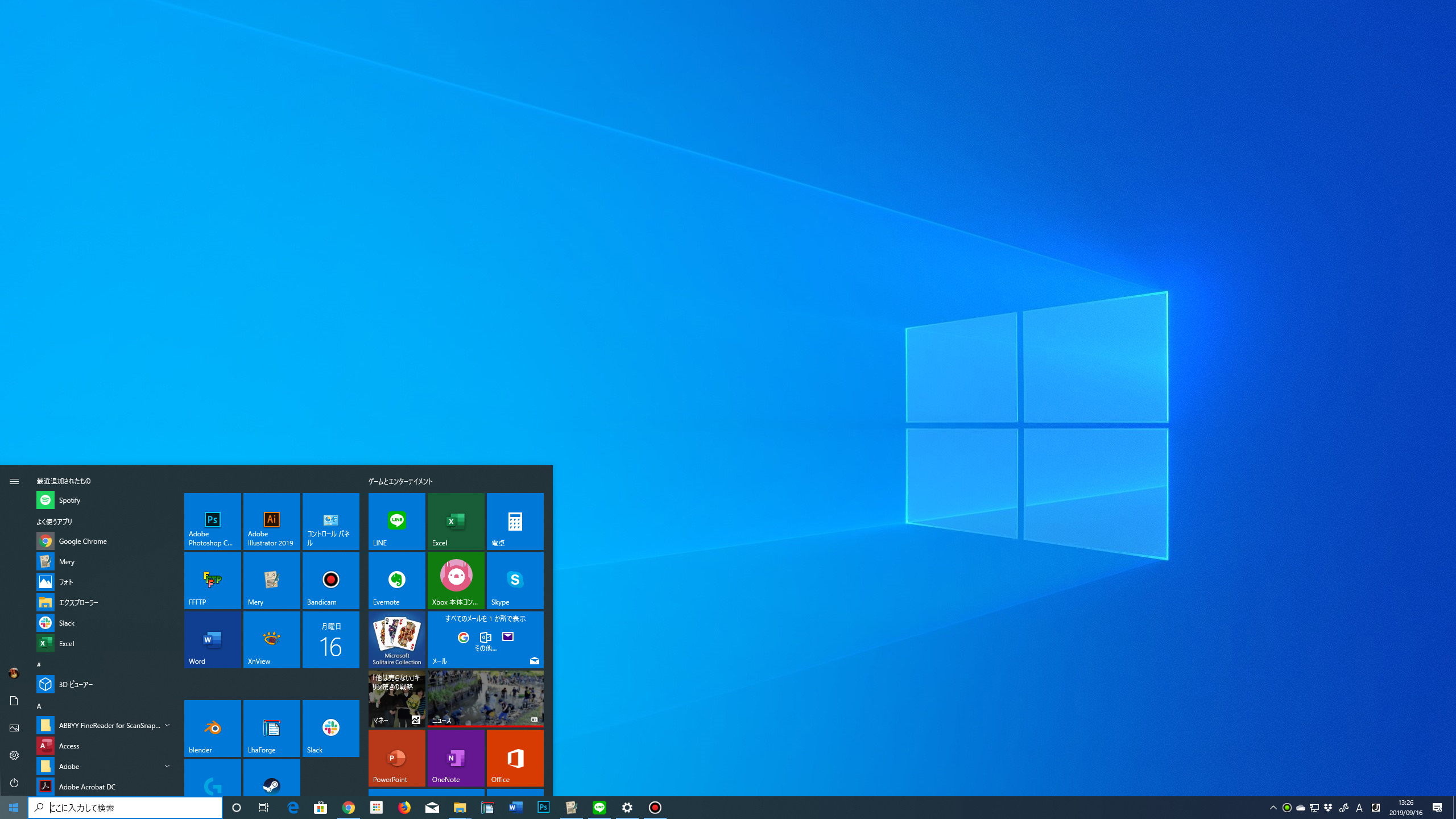Open Microsoft Solitaire Collection tile
This screenshot has width=1456, height=819.
point(396,639)
